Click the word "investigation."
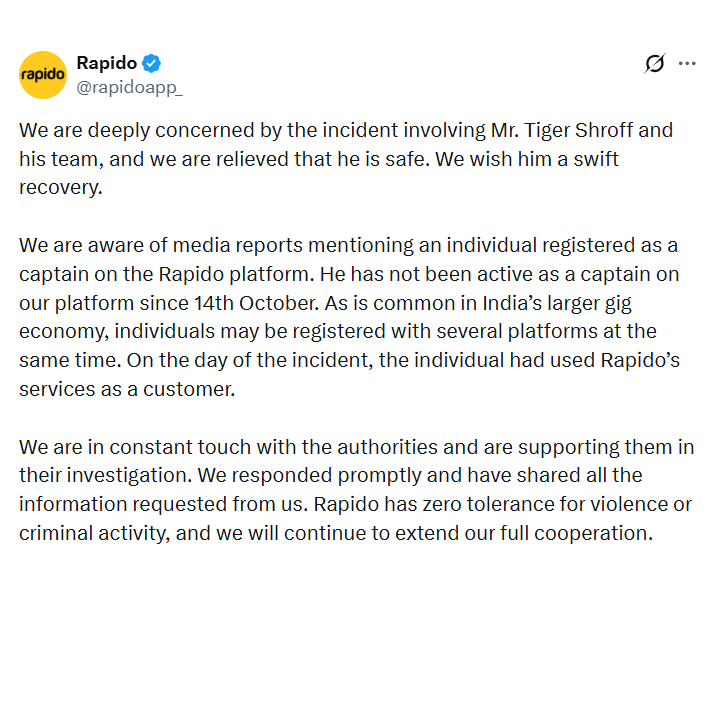 (129, 475)
